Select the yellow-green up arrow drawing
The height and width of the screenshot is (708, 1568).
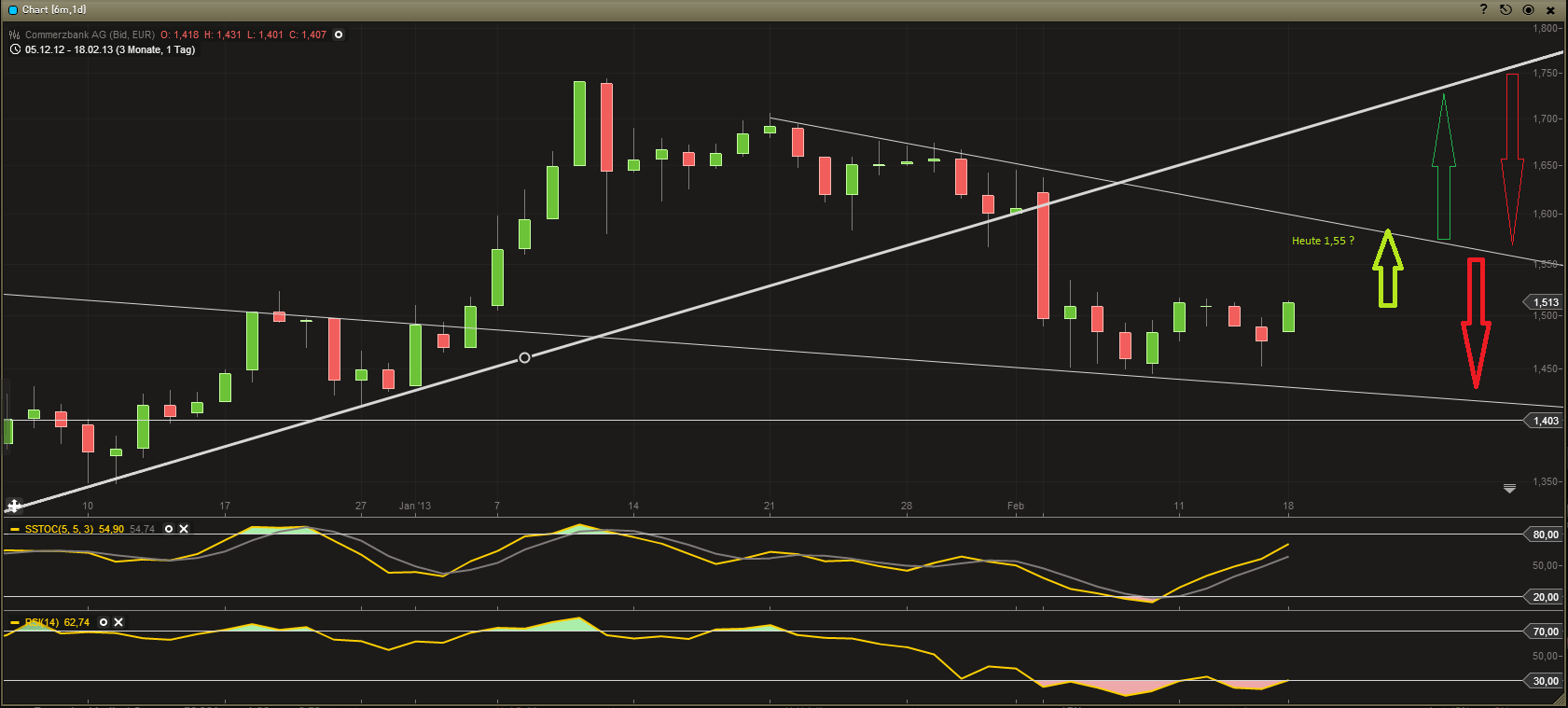(1388, 269)
